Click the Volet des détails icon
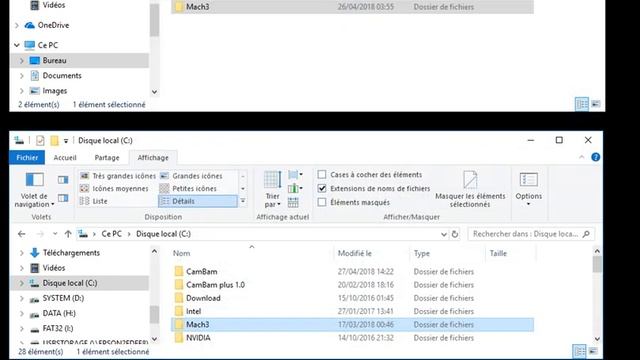Screen dimensions: 640x360 [63, 198]
